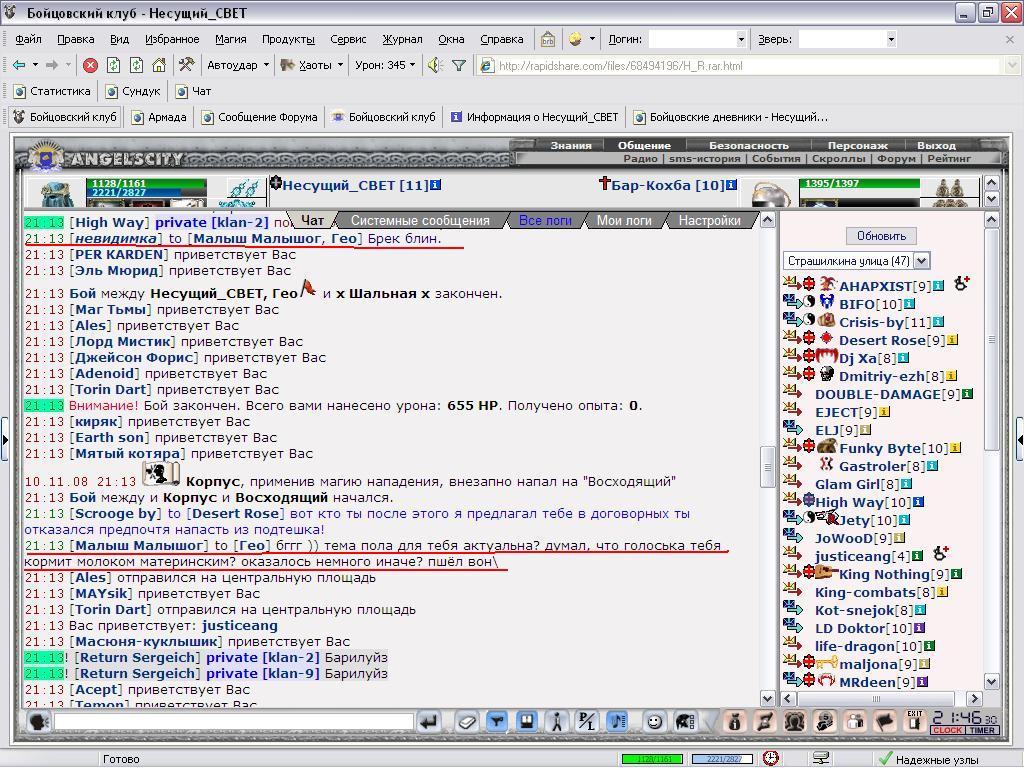Viewport: 1024px width, 768px height.
Task: Open Сервис menu
Action: click(x=348, y=39)
